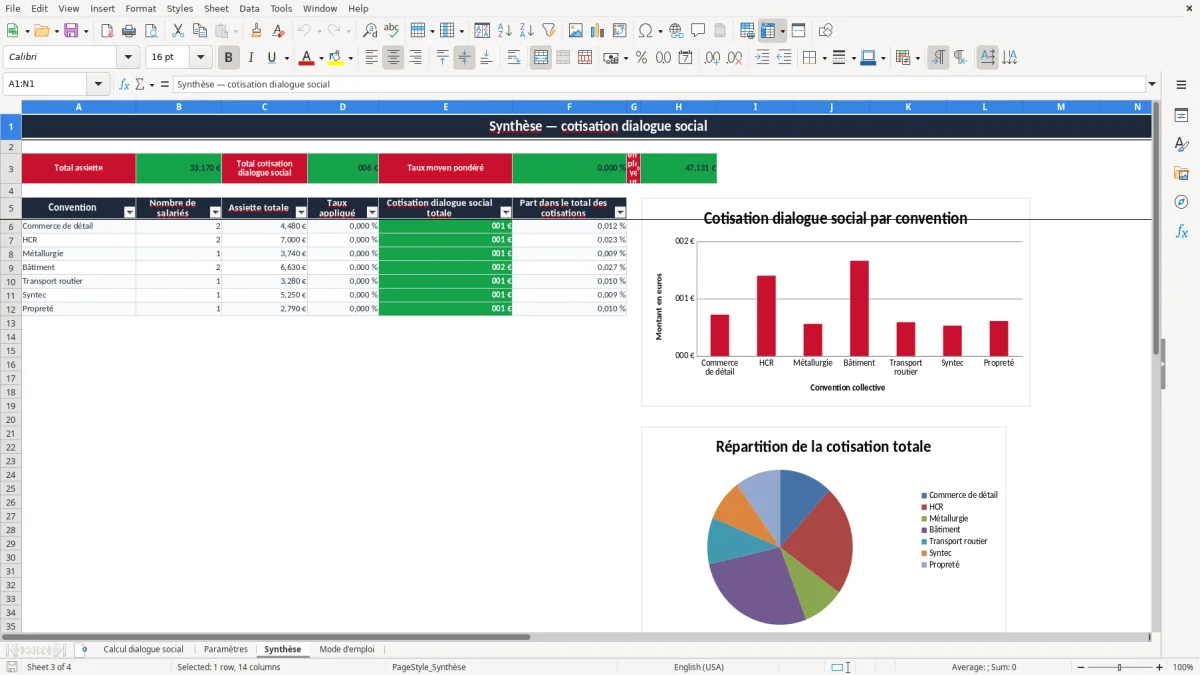
Task: Insert a comment
Action: [x=698, y=31]
